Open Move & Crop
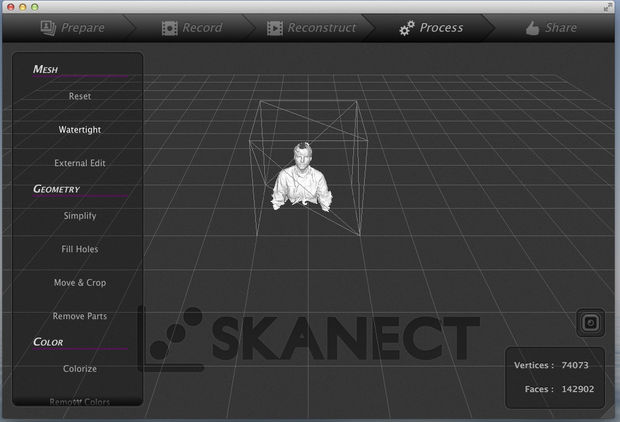 79,283
